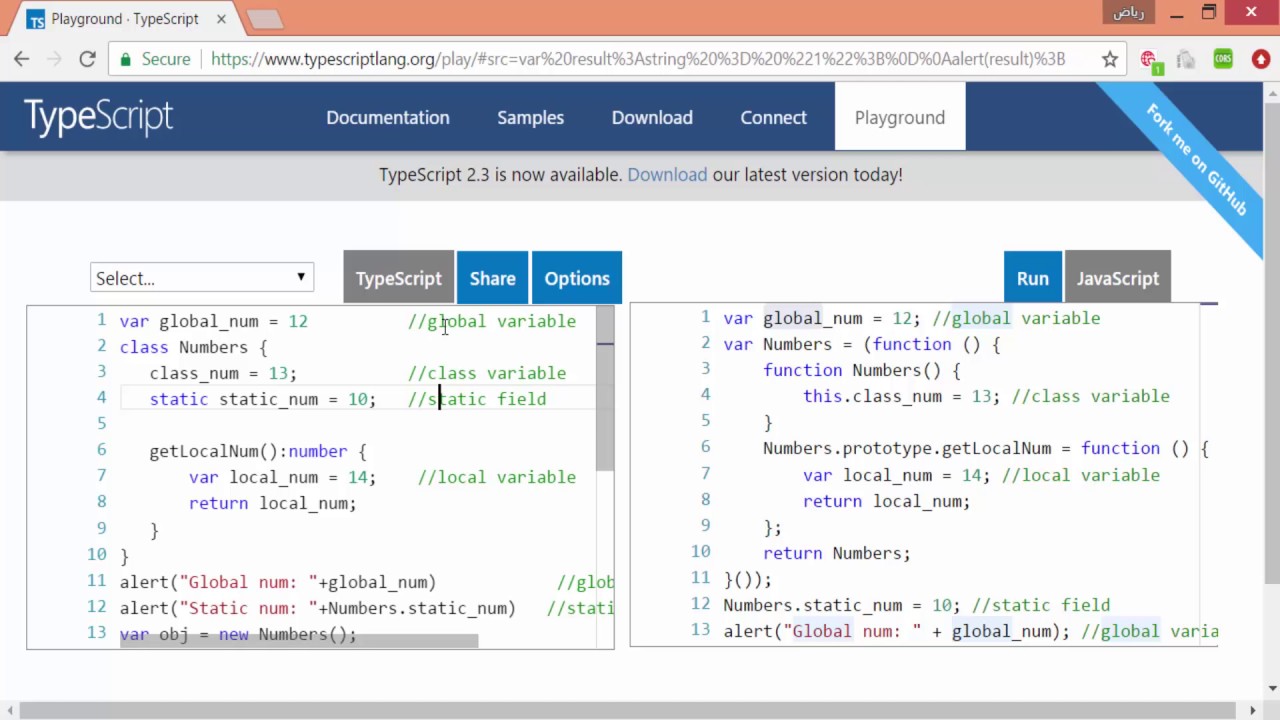Click 'var Numbers = (function () {' in JavaScript output
1280x720 pixels.
coord(862,344)
